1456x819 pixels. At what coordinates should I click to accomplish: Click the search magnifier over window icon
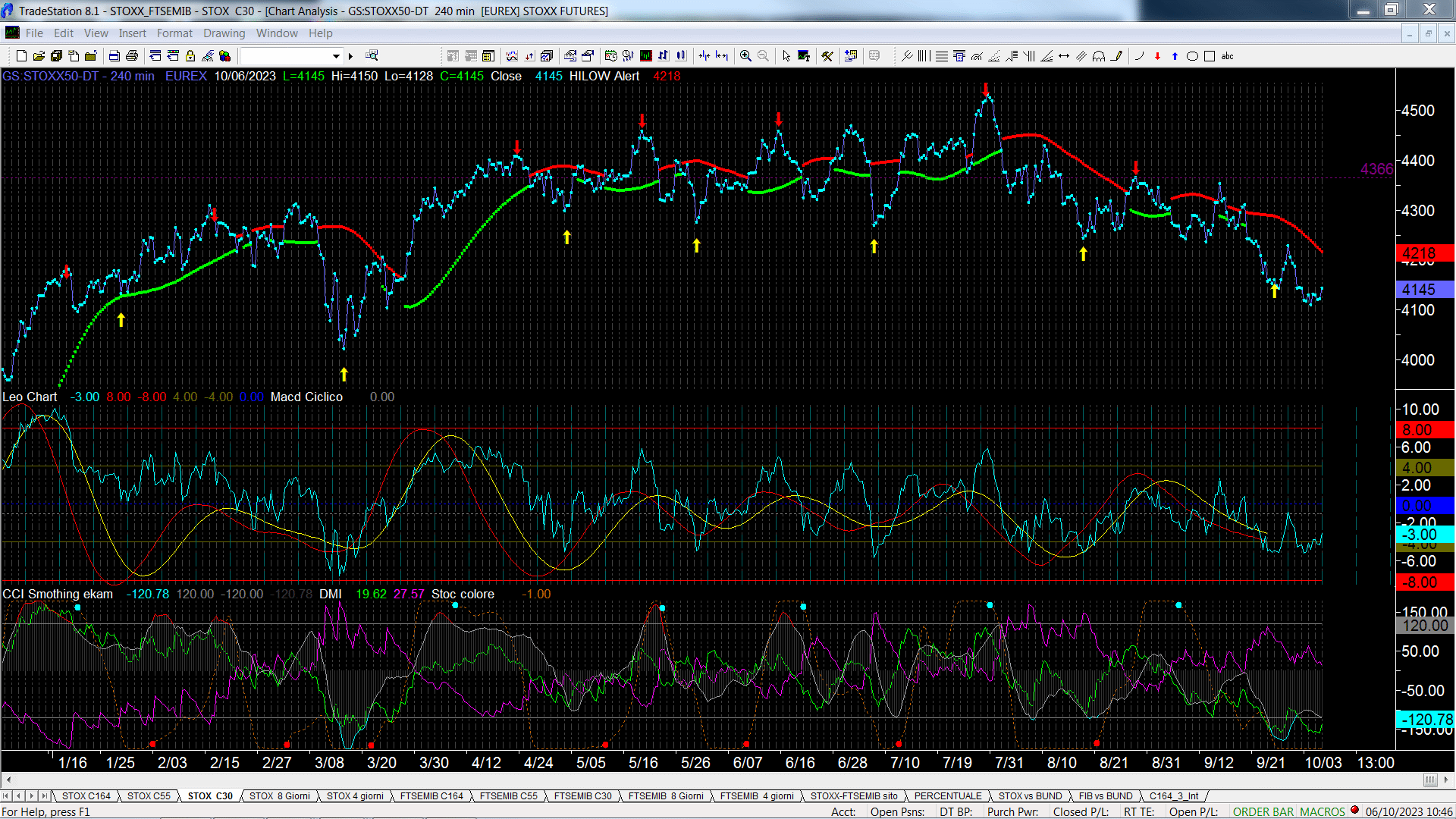[x=372, y=55]
